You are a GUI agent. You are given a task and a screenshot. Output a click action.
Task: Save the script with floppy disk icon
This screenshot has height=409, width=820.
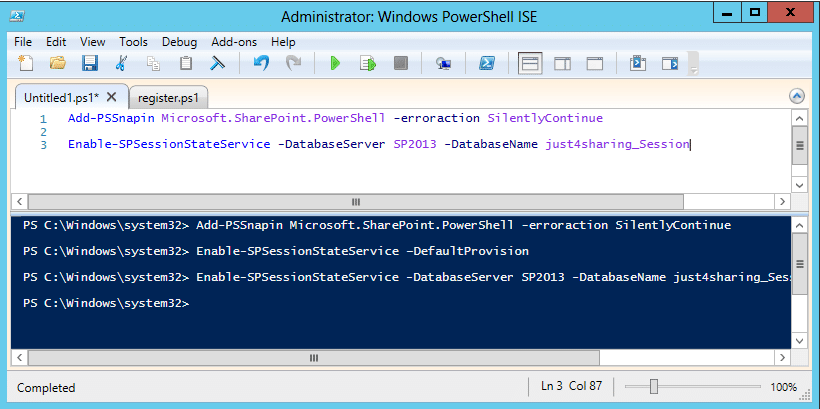[90, 64]
